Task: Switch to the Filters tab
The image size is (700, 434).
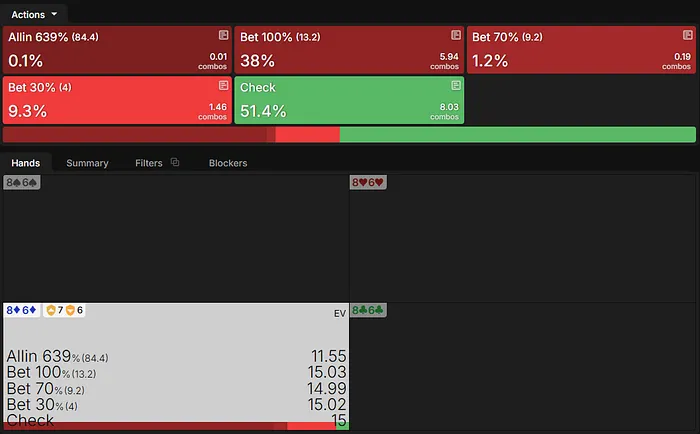Action: click(148, 163)
